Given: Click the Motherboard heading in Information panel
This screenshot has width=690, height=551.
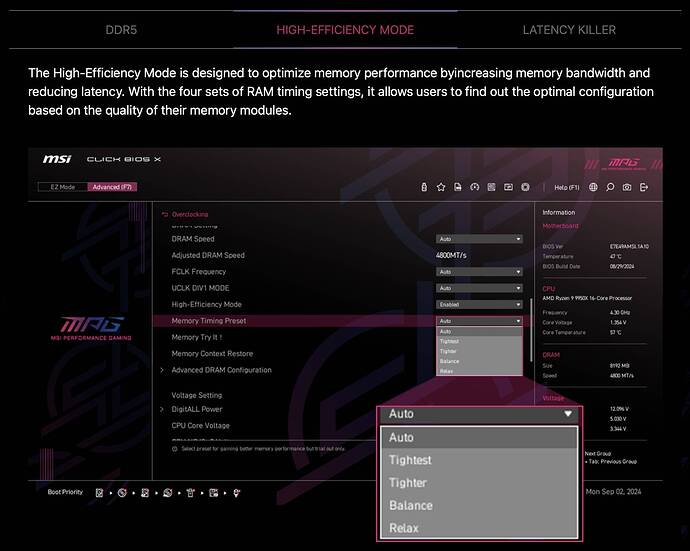Looking at the screenshot, I should point(560,226).
